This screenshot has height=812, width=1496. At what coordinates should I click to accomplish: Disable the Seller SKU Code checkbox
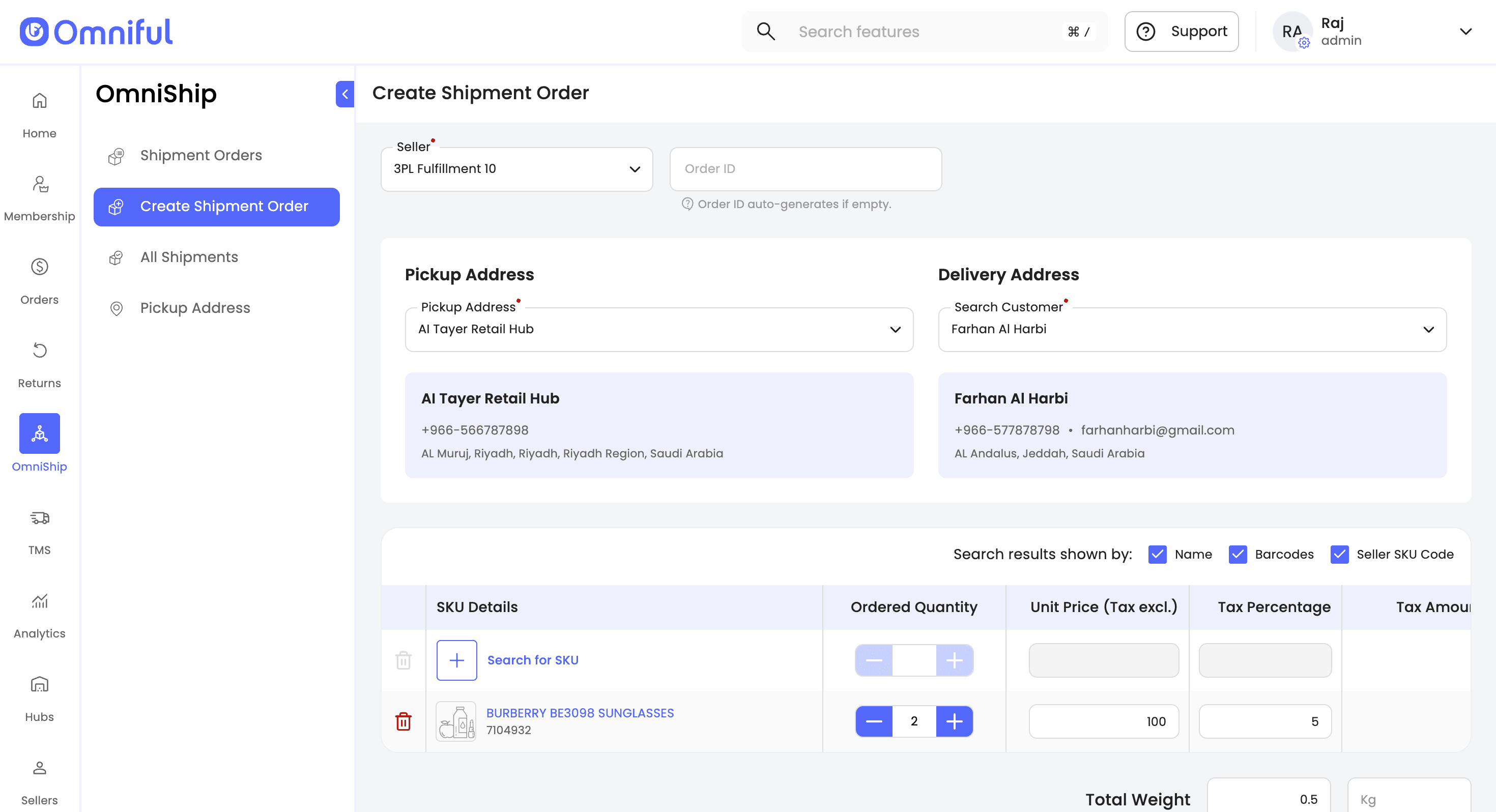[x=1339, y=554]
